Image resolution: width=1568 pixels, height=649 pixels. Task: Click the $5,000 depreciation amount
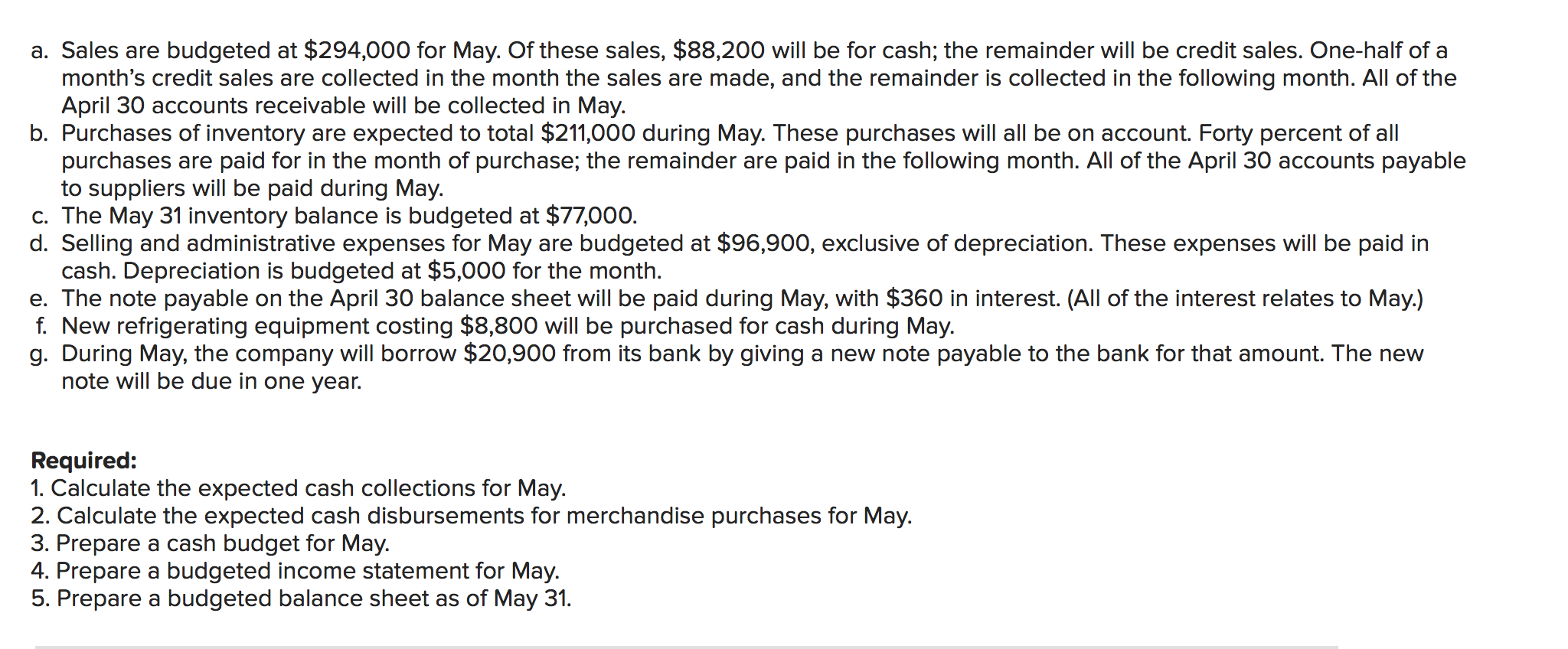click(x=467, y=271)
